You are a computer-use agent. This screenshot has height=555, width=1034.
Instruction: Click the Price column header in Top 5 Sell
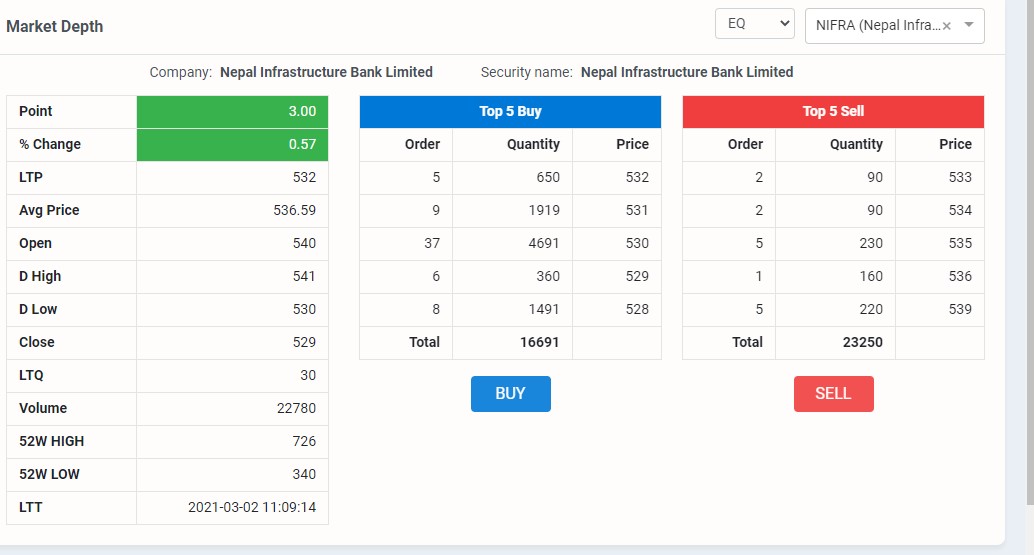956,144
